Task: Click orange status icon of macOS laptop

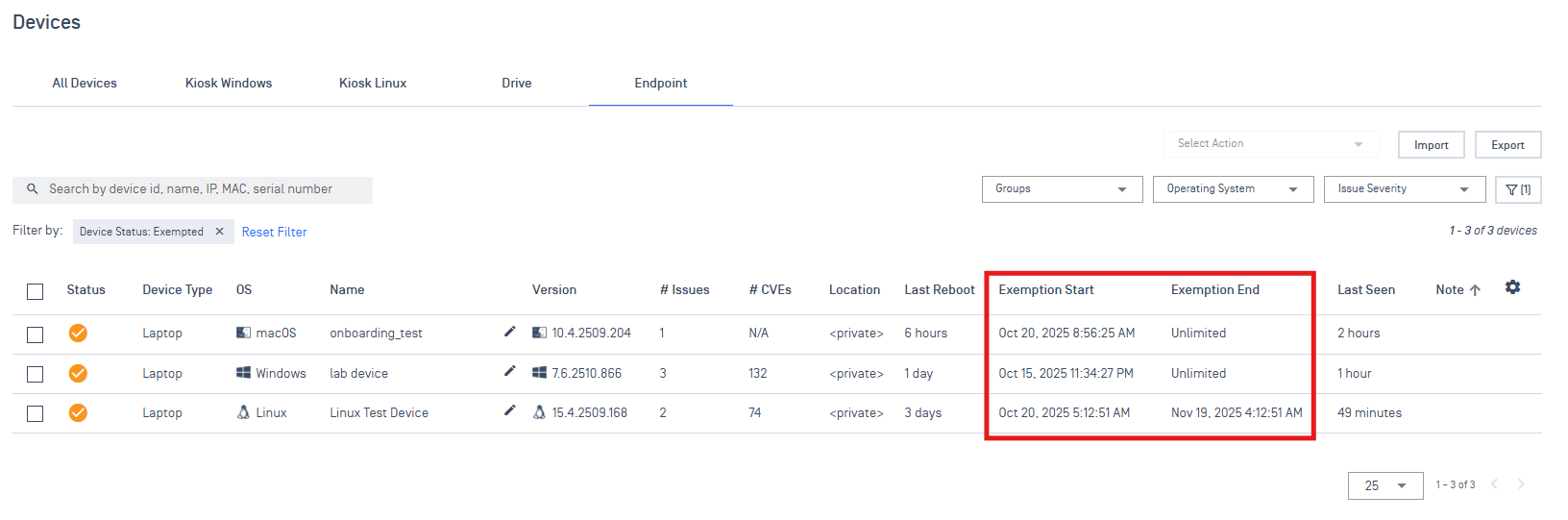Action: point(78,333)
